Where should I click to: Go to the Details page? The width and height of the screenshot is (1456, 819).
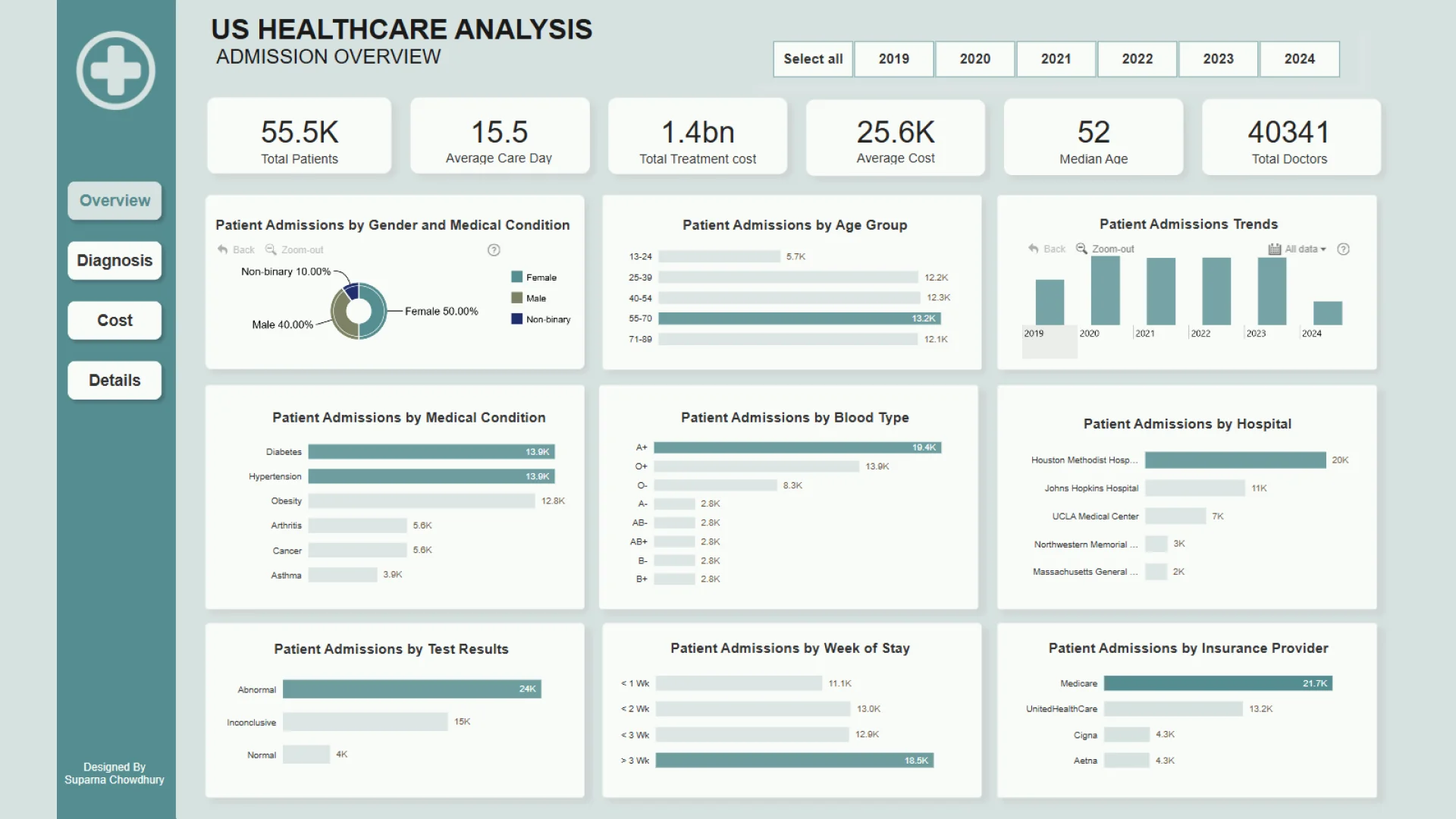[x=115, y=381]
